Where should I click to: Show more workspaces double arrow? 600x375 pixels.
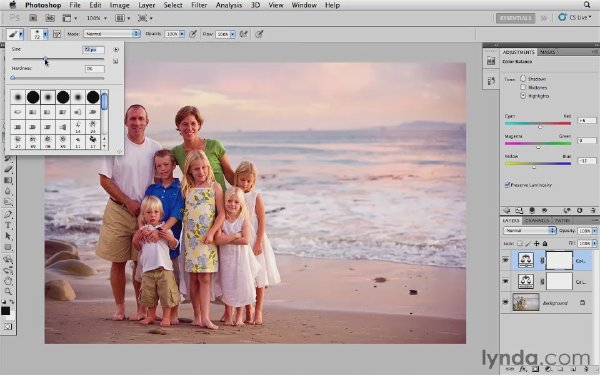543,18
